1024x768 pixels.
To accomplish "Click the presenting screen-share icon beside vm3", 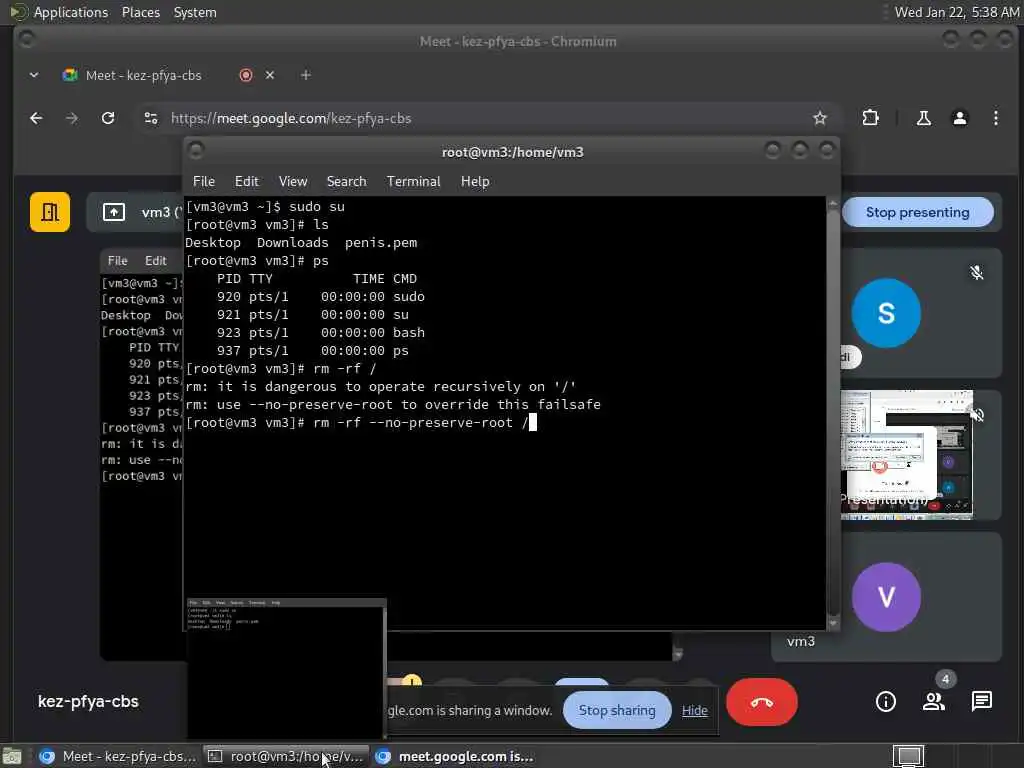I will pos(114,212).
